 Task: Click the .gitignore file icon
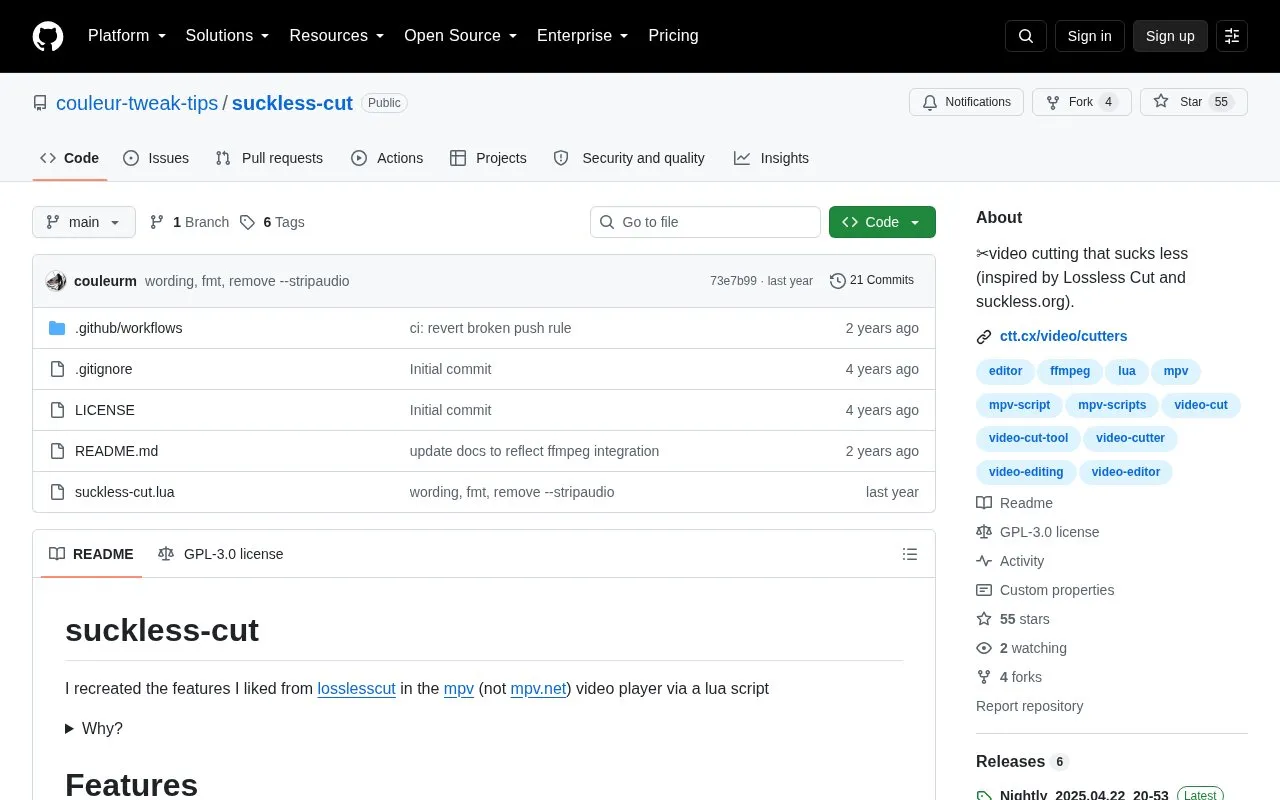tap(57, 369)
